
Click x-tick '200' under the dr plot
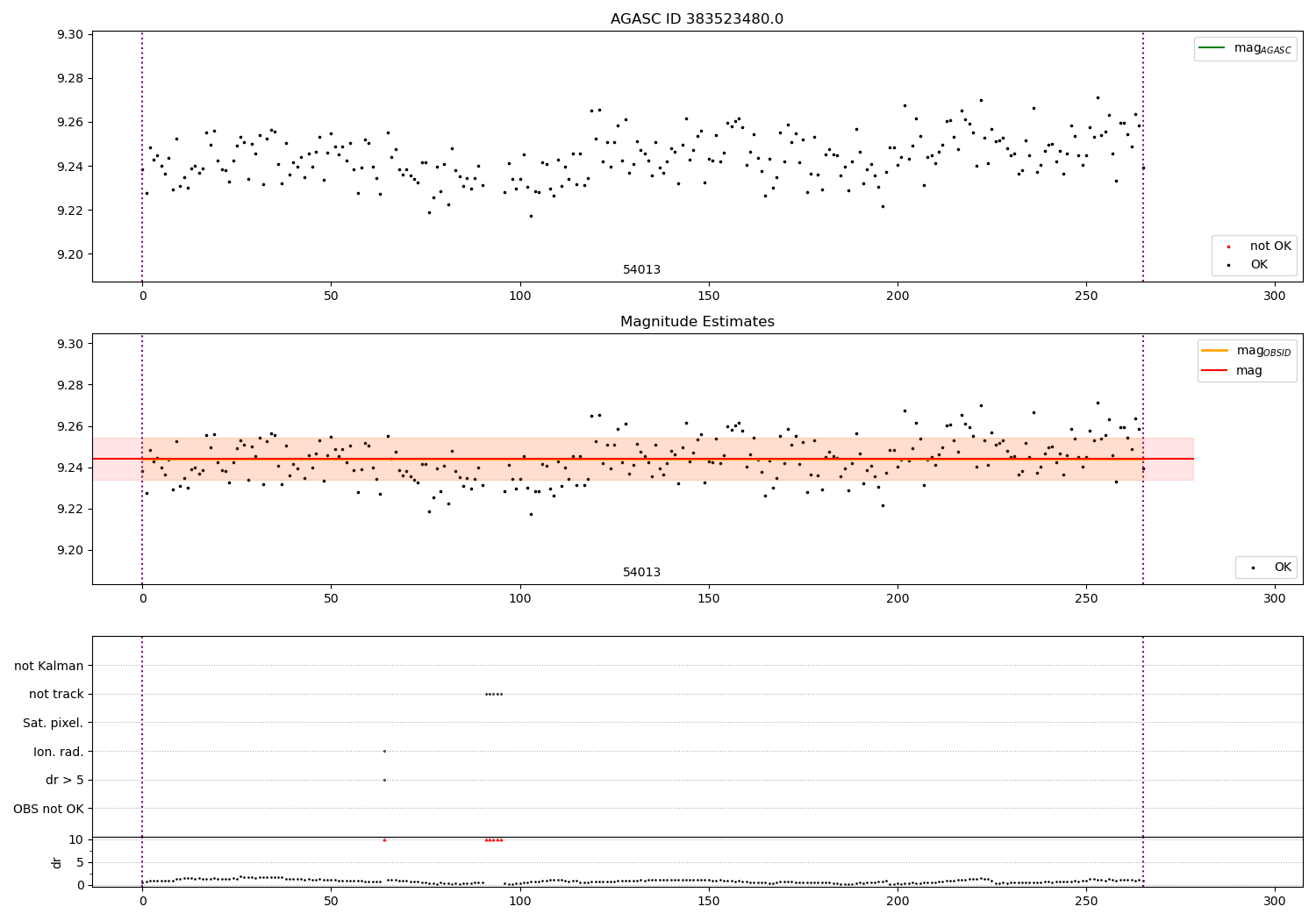pyautogui.click(x=898, y=901)
